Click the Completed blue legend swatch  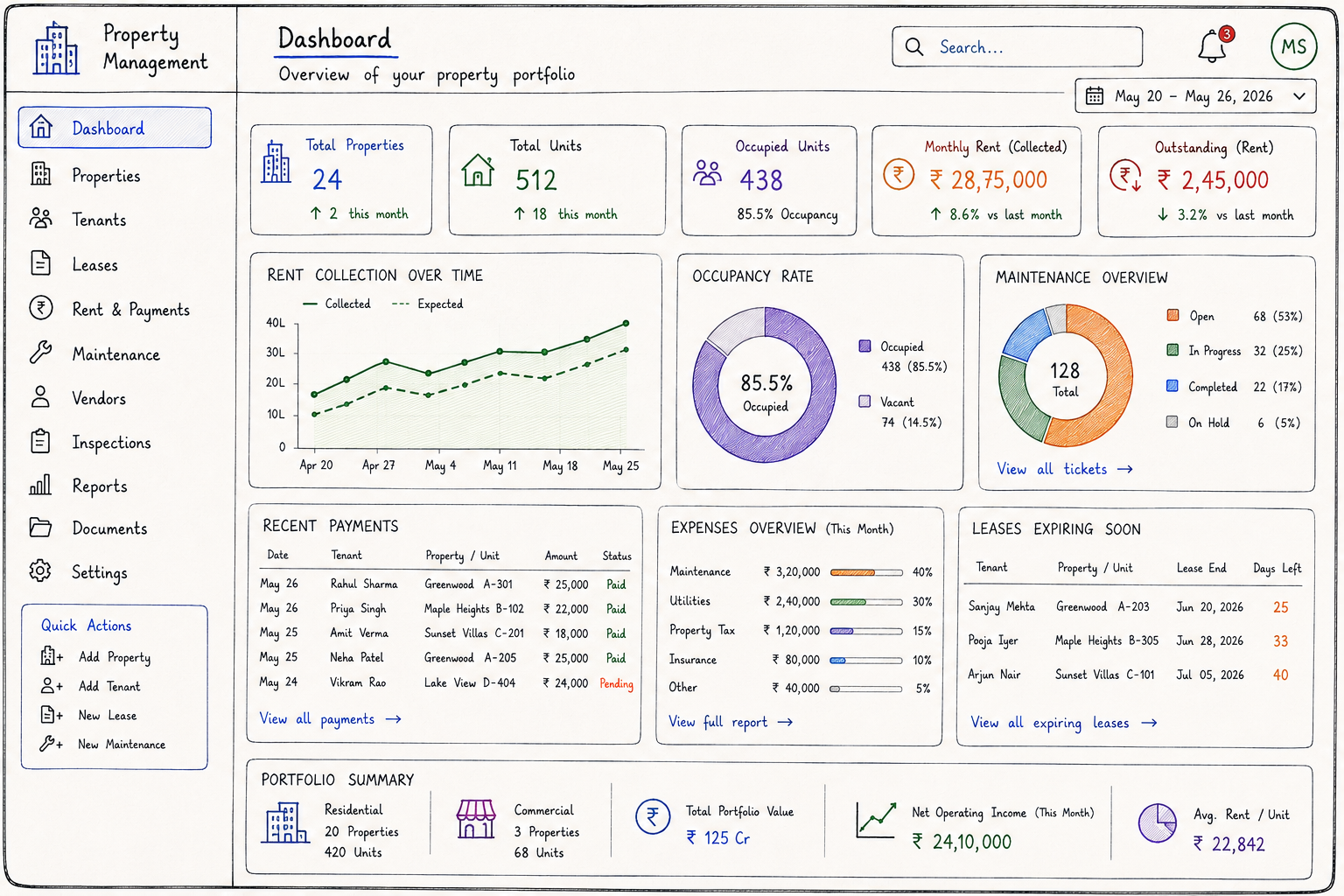pyautogui.click(x=1172, y=386)
